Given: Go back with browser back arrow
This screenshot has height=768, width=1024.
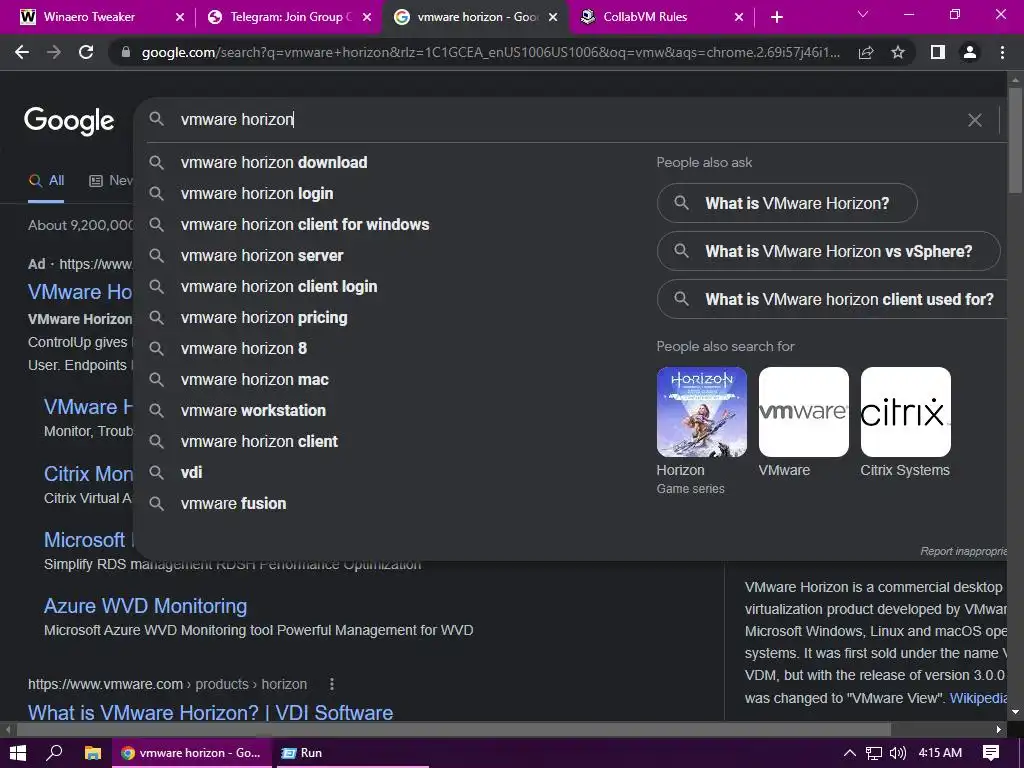Looking at the screenshot, I should tap(22, 52).
